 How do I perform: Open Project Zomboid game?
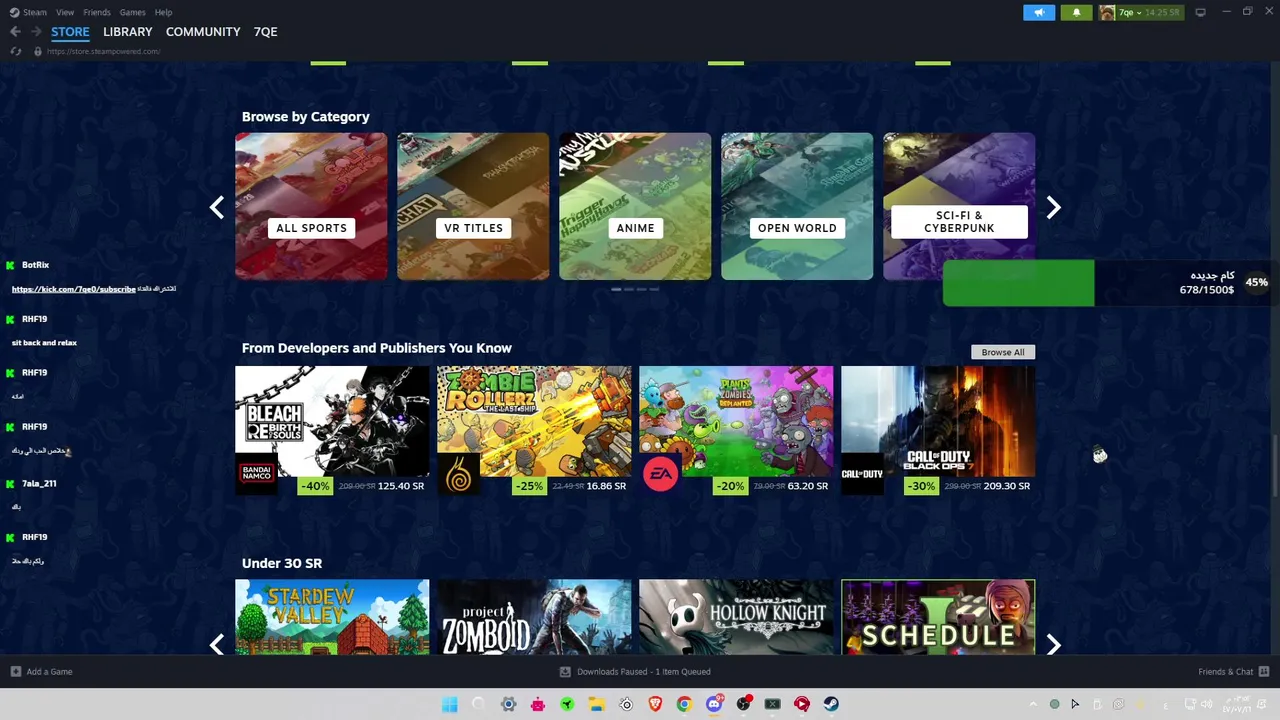[534, 617]
